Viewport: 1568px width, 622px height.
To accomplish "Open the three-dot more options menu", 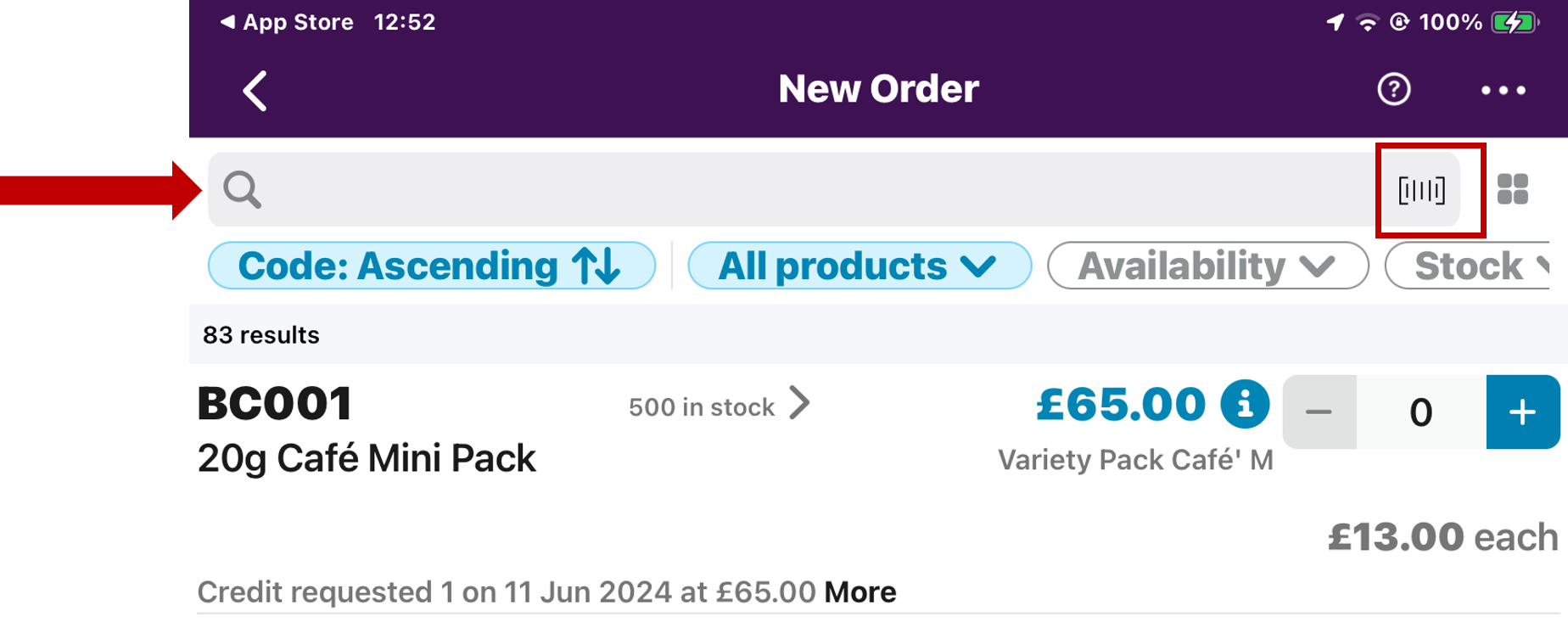I will tap(1503, 90).
